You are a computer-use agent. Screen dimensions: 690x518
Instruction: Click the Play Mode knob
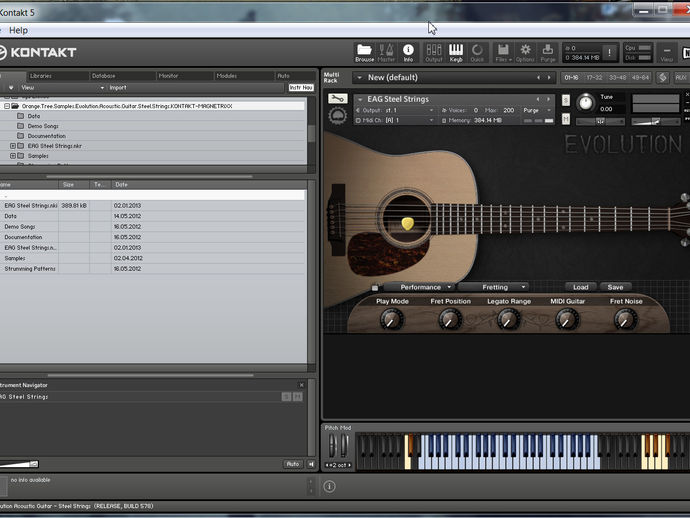(x=391, y=319)
